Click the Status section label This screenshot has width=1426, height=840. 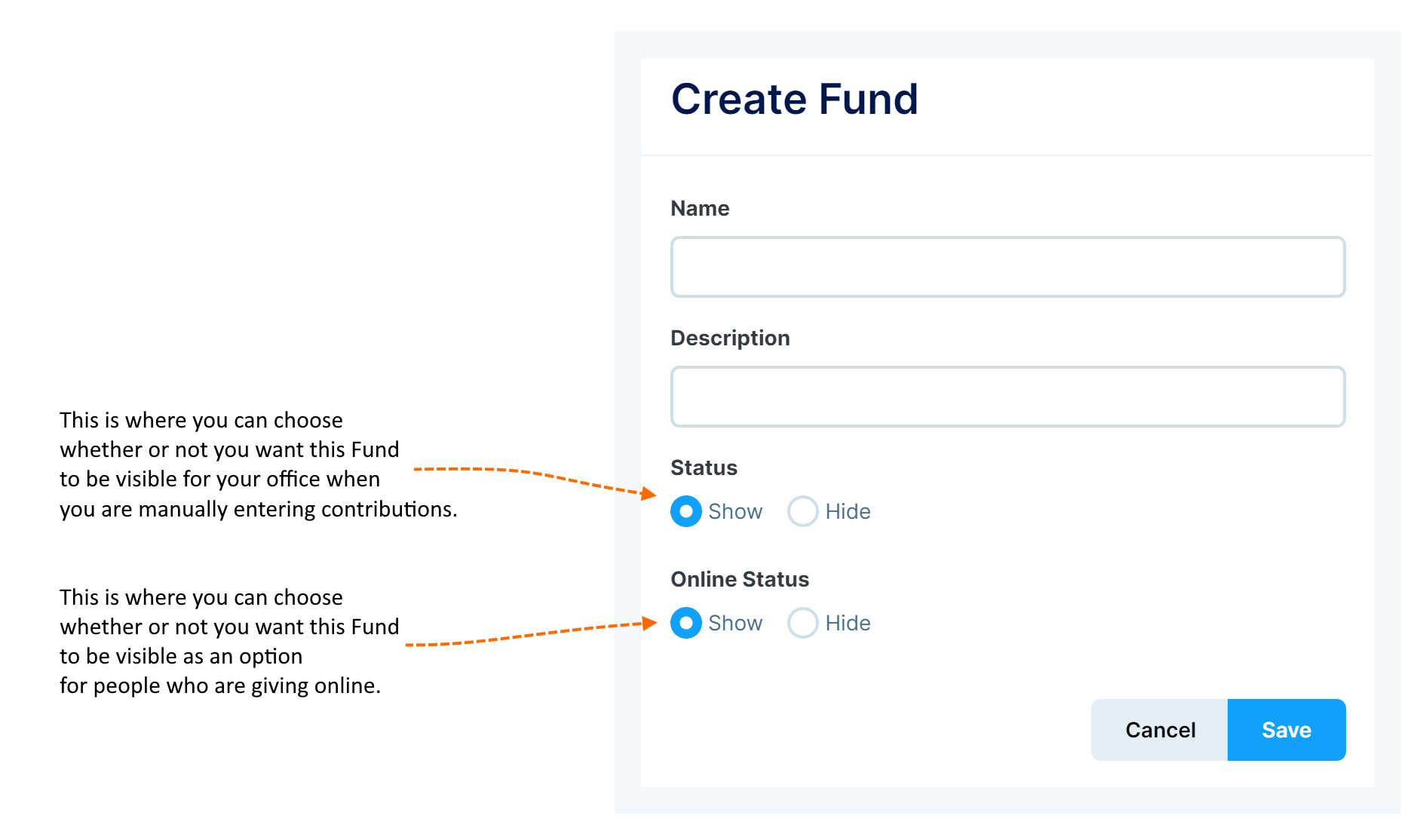(x=703, y=468)
